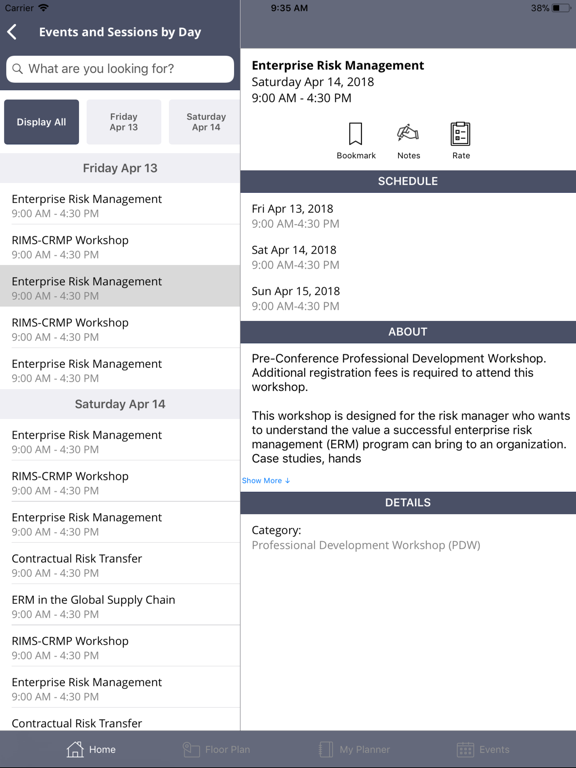This screenshot has height=768, width=576.
Task: Focus the 'What are you looking for?' field
Action: pos(120,69)
